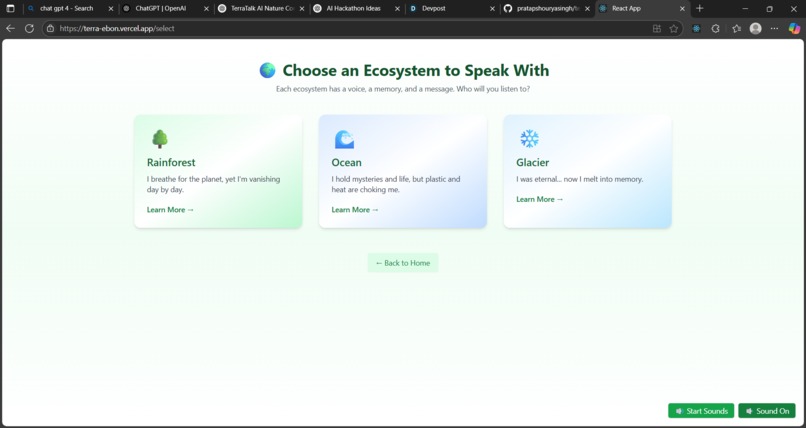Open the browser settings ellipsis menu
This screenshot has width=806, height=428.
click(775, 29)
